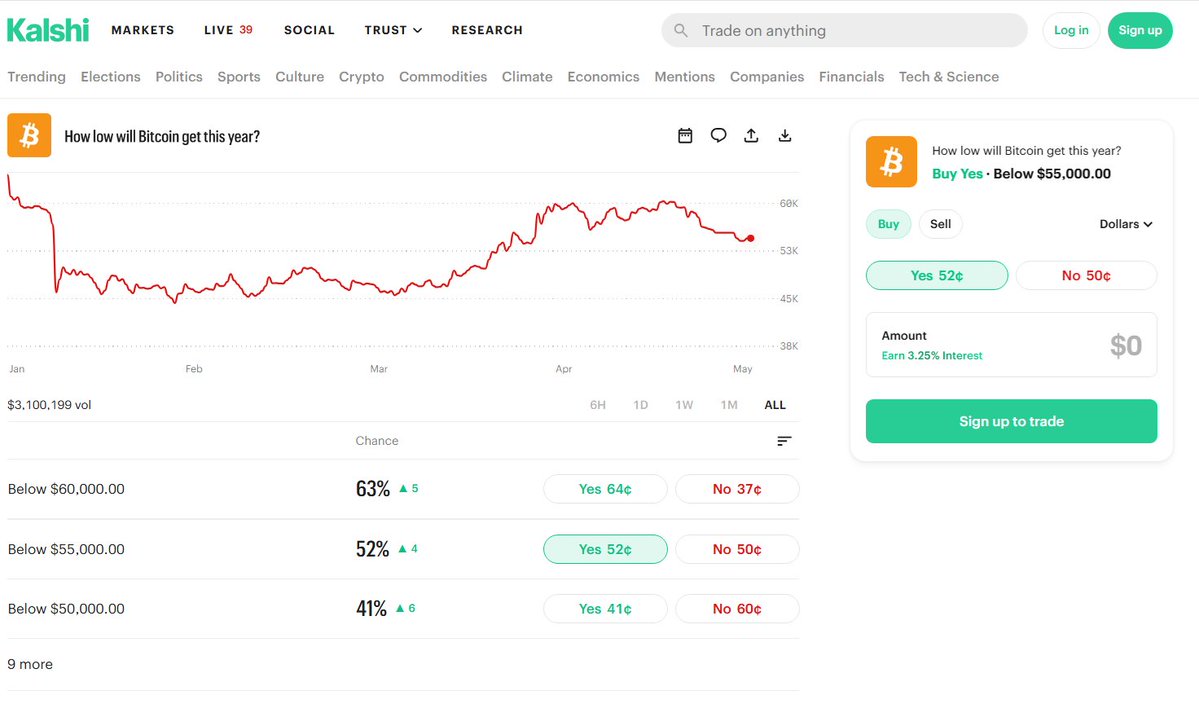Click the Bitcoin icon in trade panel
This screenshot has height=704, width=1199.
pos(891,161)
